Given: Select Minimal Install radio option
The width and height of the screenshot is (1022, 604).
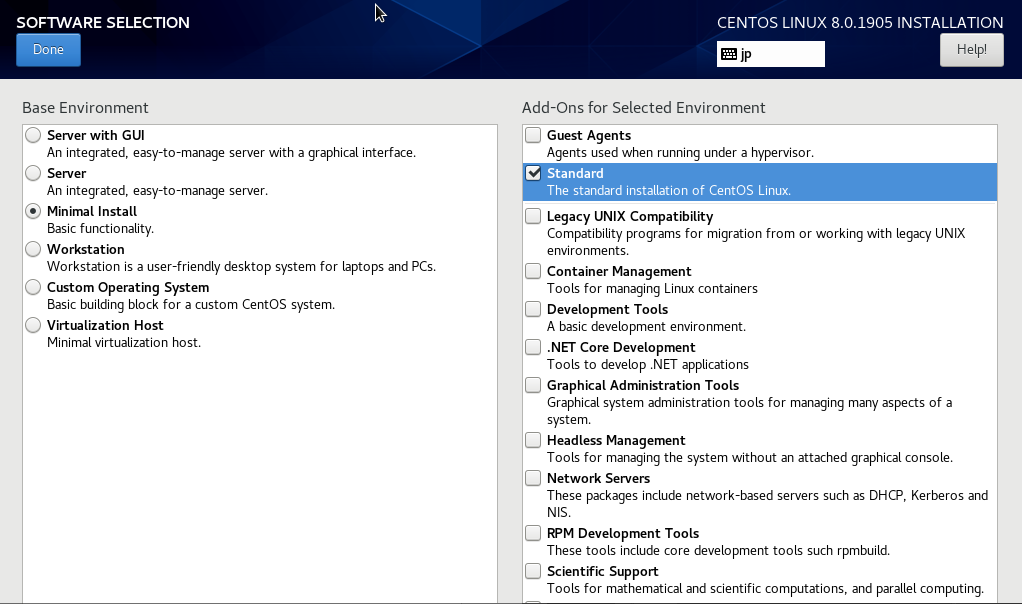Looking at the screenshot, I should coord(34,211).
